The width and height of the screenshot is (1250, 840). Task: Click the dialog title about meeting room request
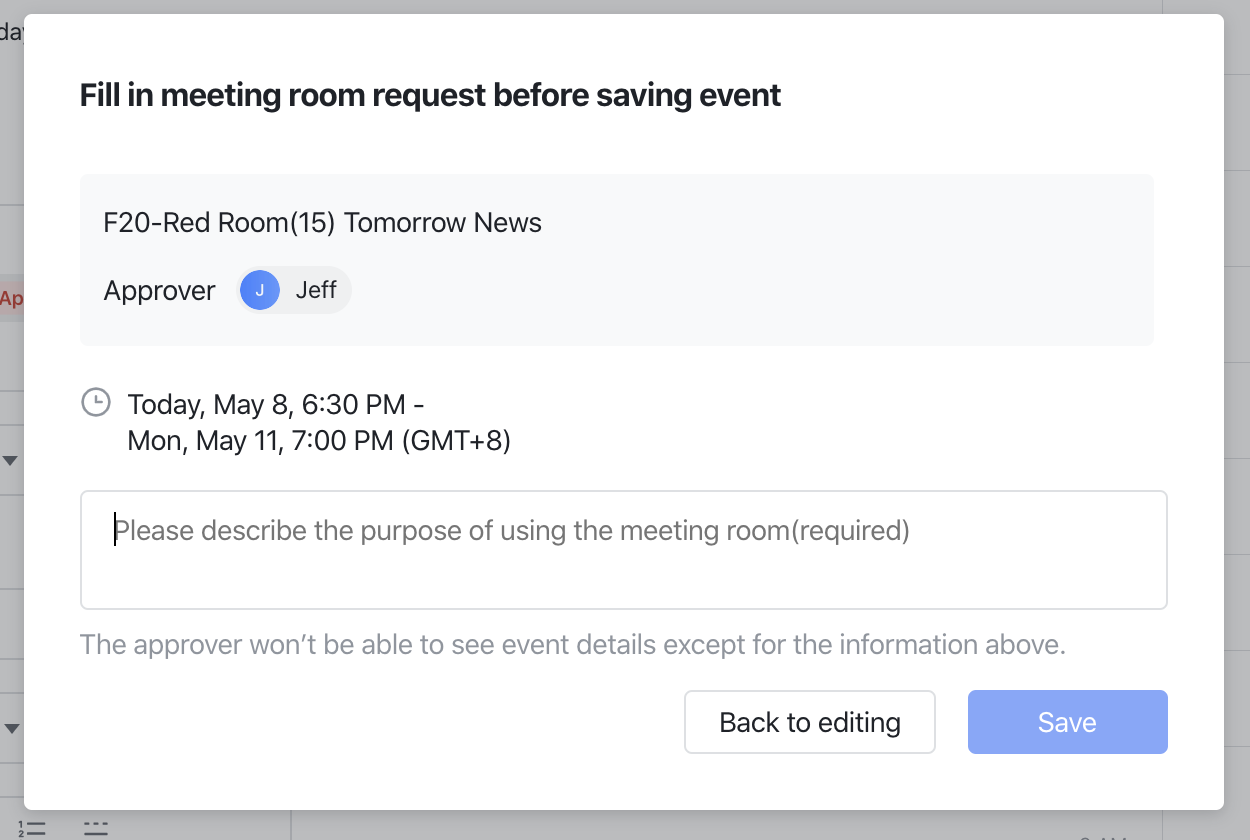pos(430,96)
